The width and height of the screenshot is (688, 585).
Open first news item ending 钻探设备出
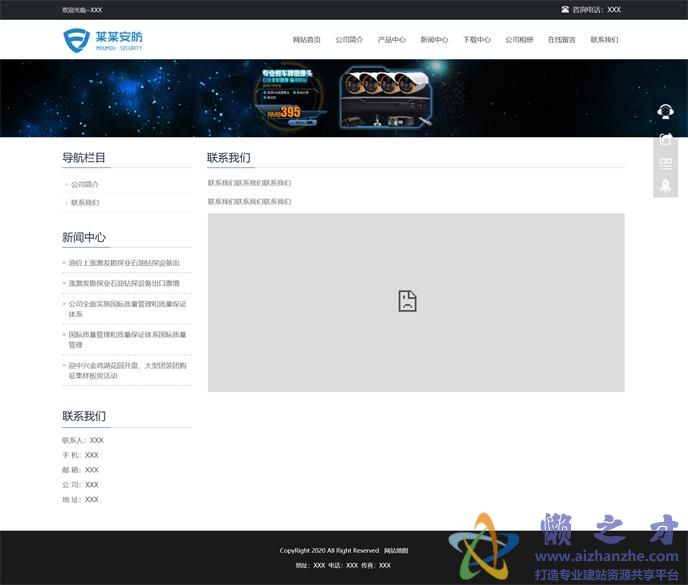[x=124, y=263]
